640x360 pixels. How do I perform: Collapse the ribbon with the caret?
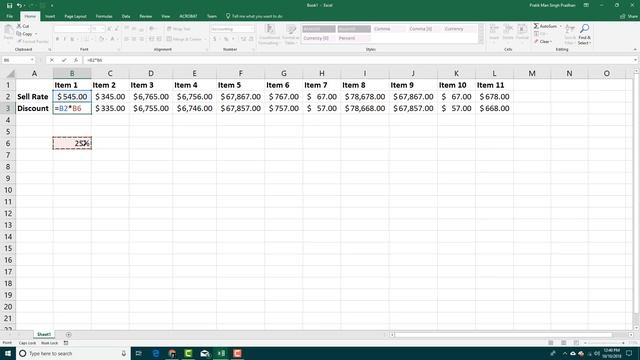[x=635, y=49]
